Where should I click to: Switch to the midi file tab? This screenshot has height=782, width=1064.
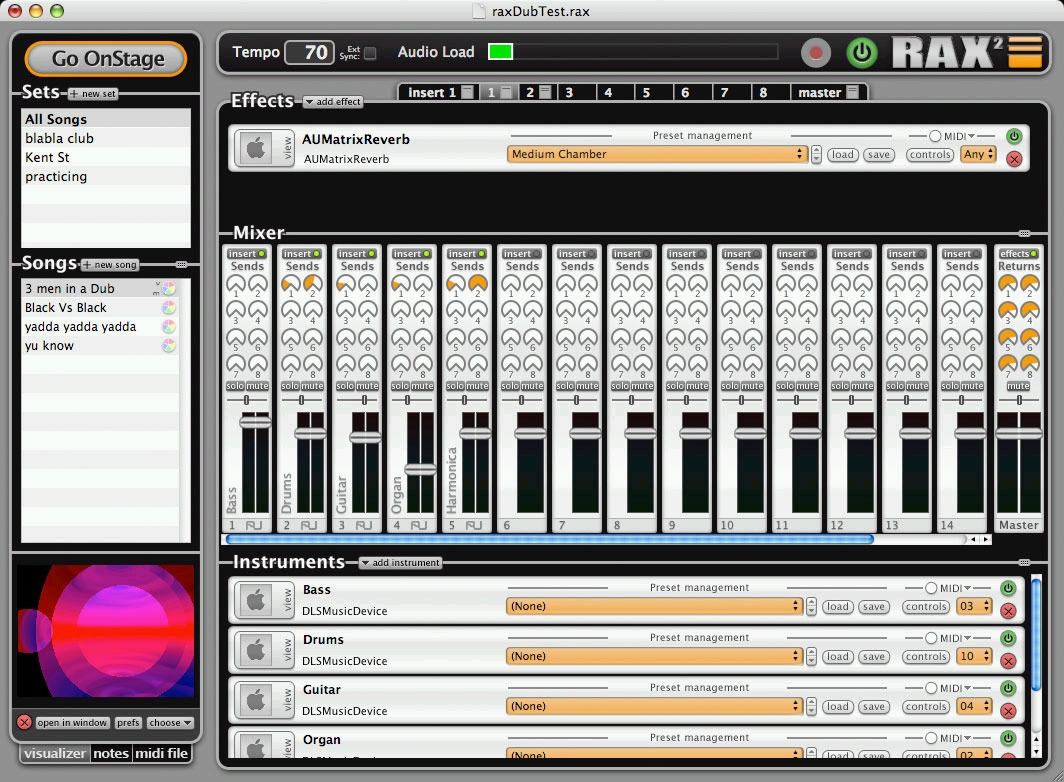point(162,753)
